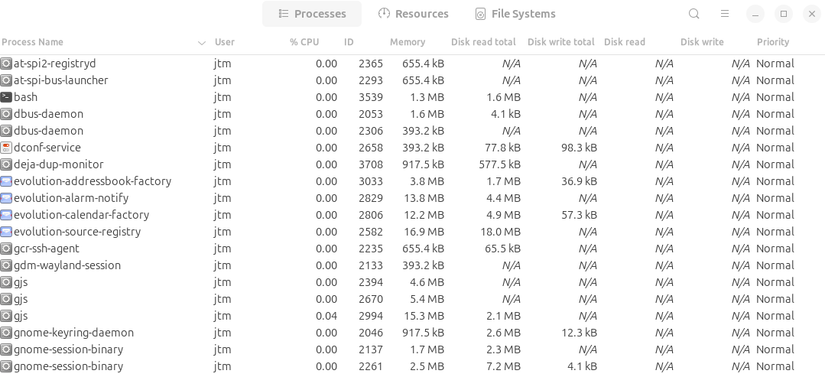Click the evolution-calendar-factory mail icon
Screen dimensions: 825x374
[x=6, y=215]
